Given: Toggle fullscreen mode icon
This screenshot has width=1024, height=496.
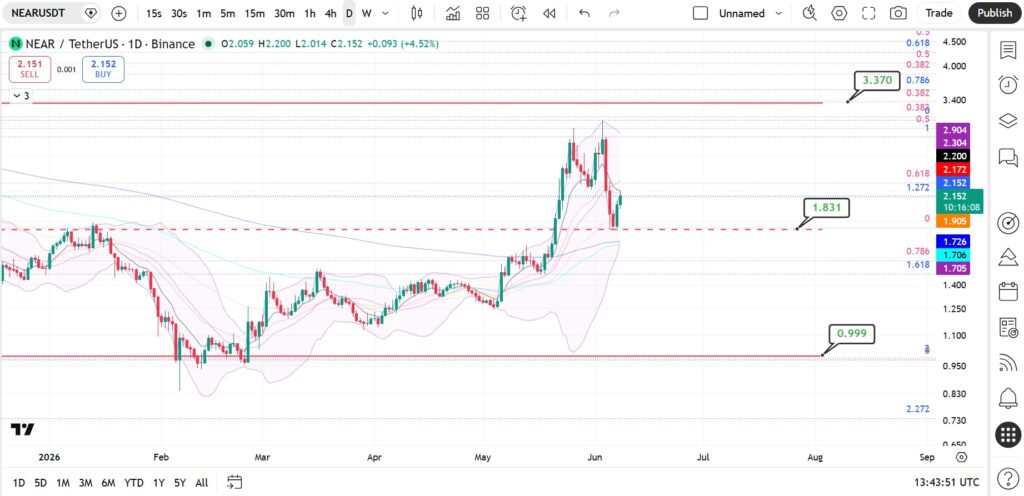Looking at the screenshot, I should (x=869, y=13).
